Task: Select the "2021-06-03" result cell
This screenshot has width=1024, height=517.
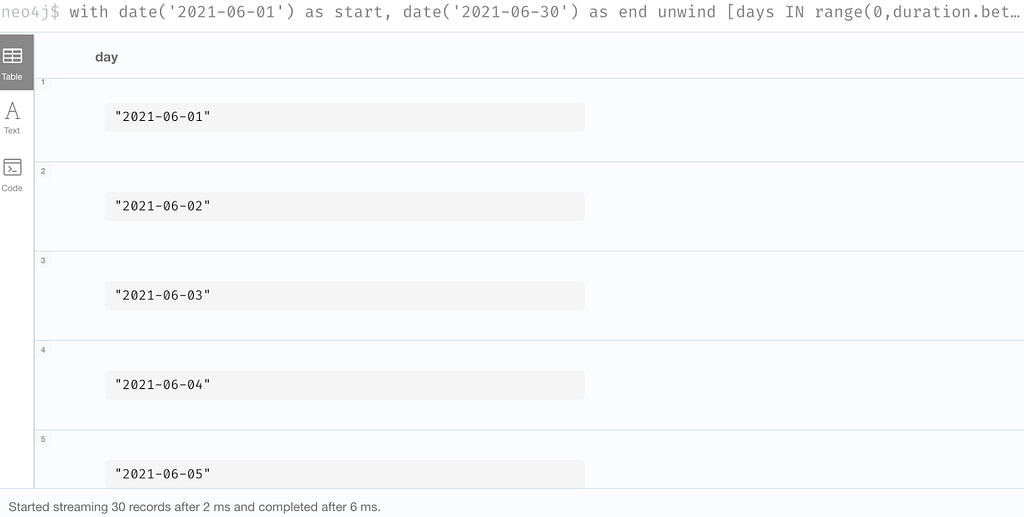Action: pos(345,296)
